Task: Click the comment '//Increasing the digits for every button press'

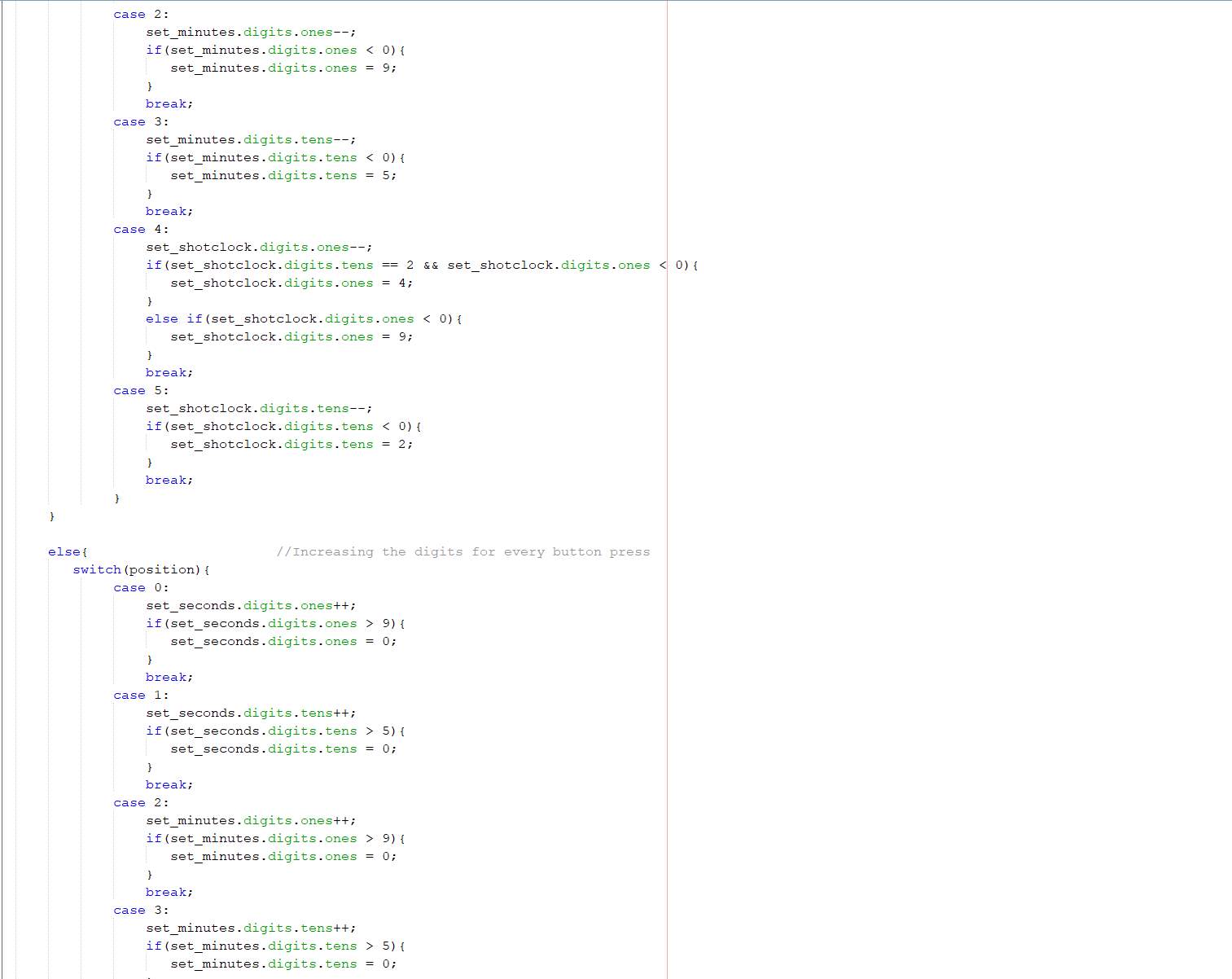Action: pyautogui.click(x=463, y=552)
